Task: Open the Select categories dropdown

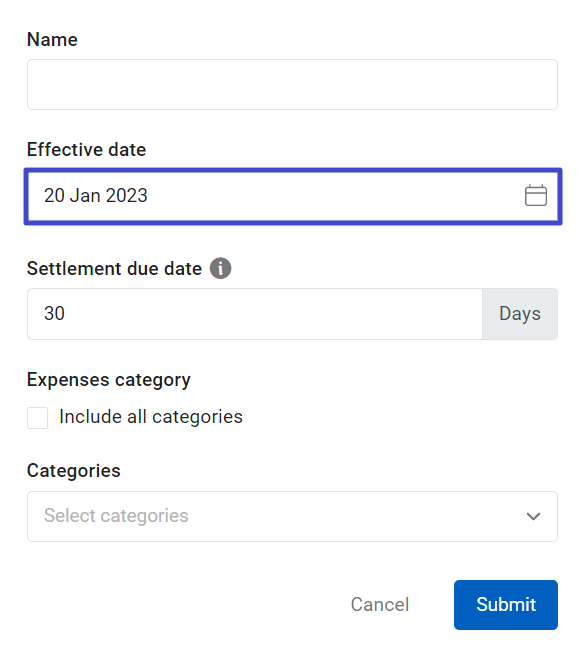Action: (292, 516)
